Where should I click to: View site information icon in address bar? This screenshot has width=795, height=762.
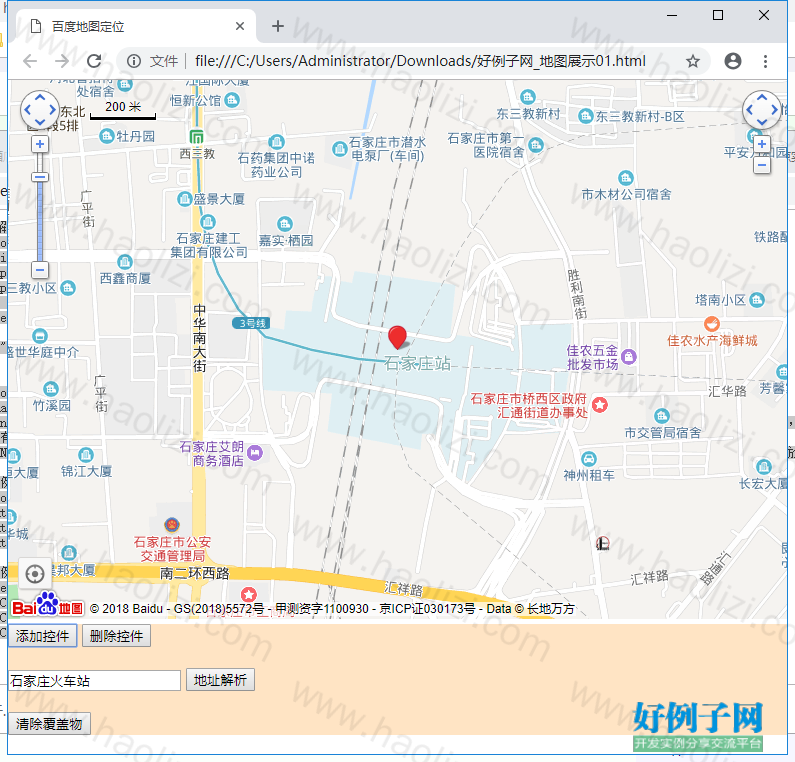point(134,61)
